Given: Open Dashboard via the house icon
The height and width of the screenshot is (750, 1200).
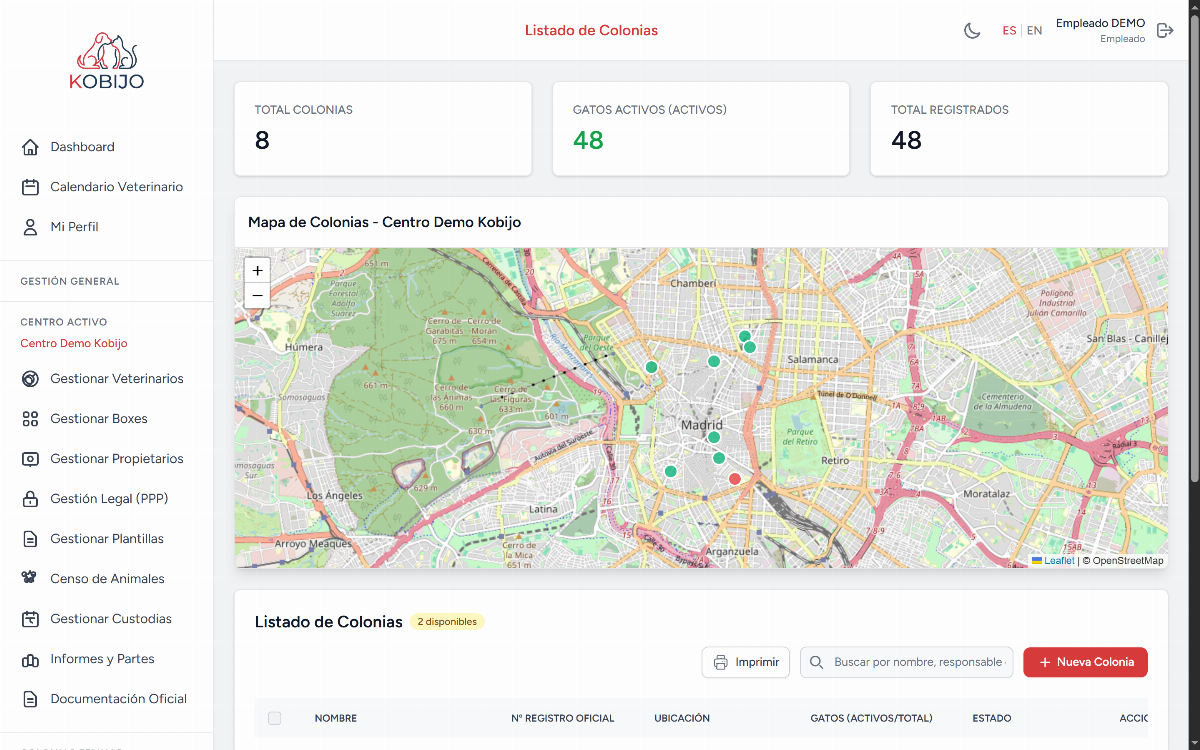Looking at the screenshot, I should (30, 147).
